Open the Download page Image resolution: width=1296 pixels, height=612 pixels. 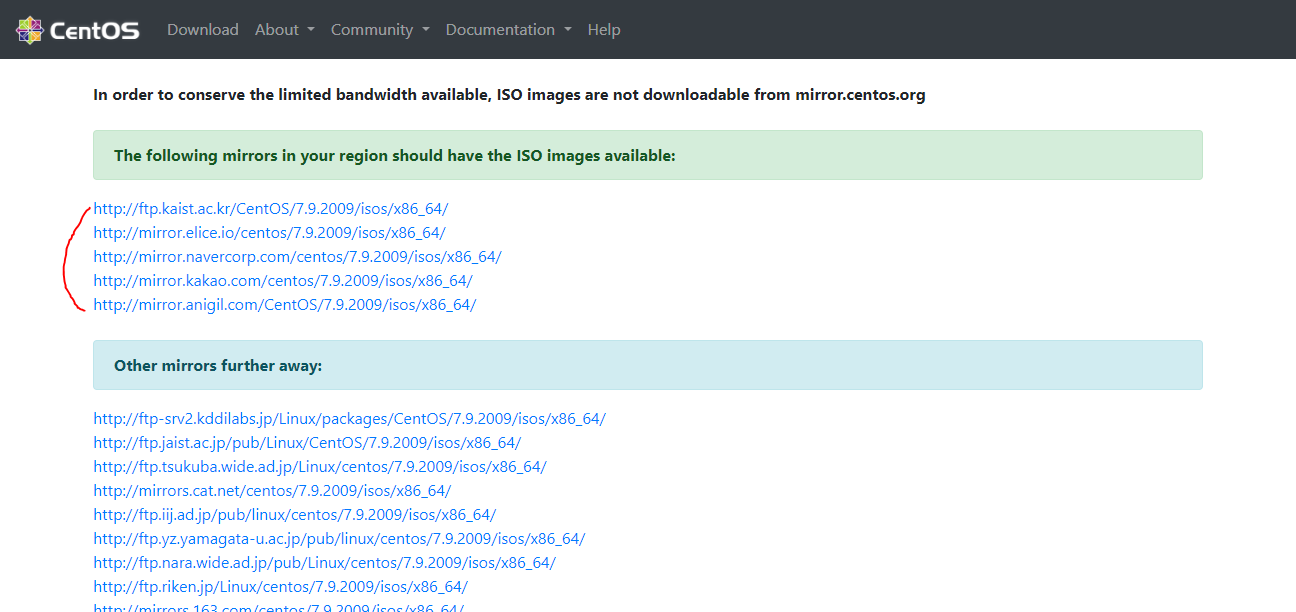point(203,30)
